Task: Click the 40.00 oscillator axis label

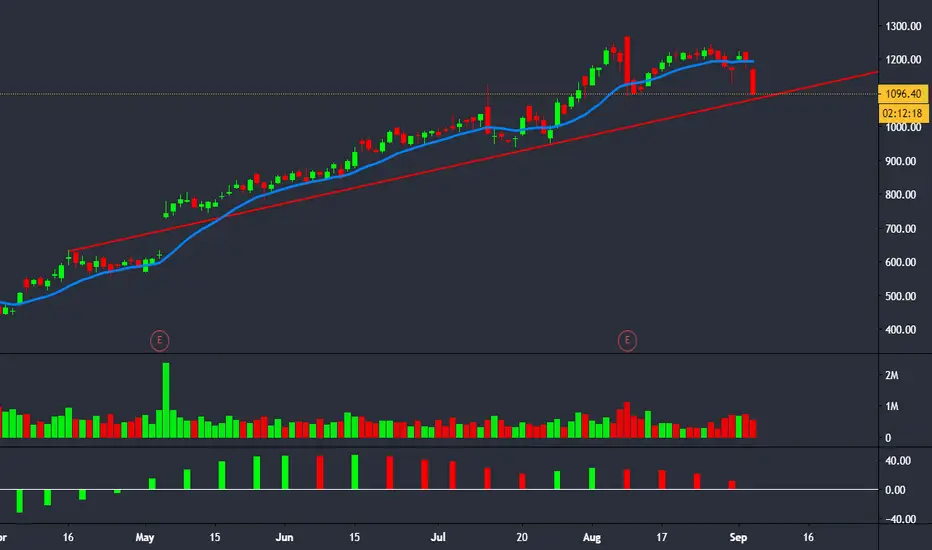Action: point(898,461)
